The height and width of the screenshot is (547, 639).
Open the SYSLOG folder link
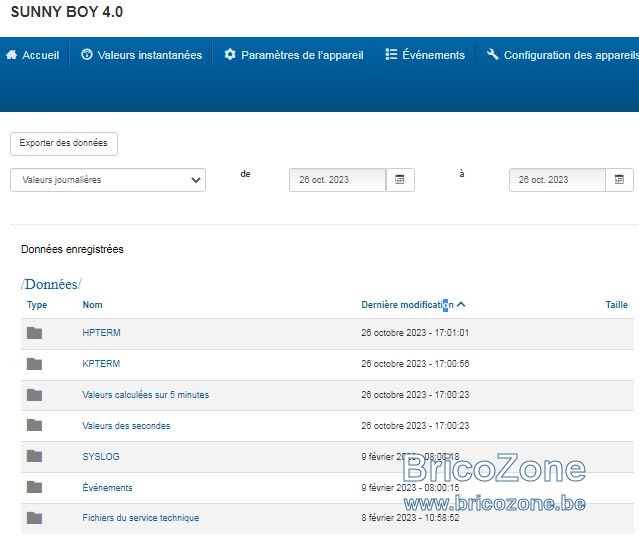coord(101,457)
